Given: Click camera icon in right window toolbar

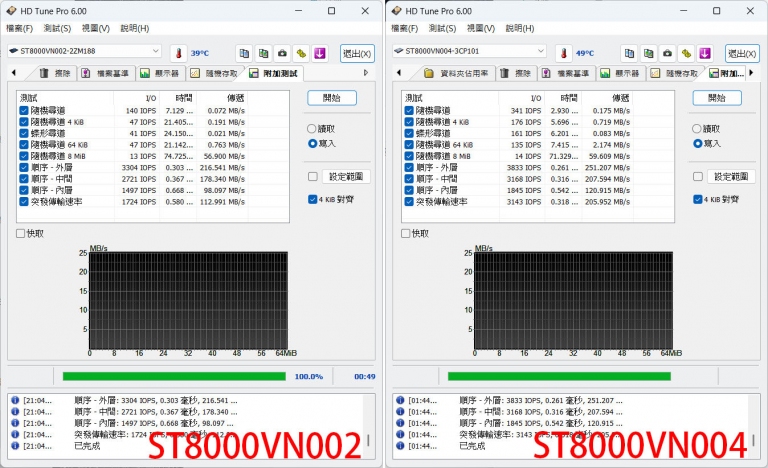Looking at the screenshot, I should tap(667, 53).
